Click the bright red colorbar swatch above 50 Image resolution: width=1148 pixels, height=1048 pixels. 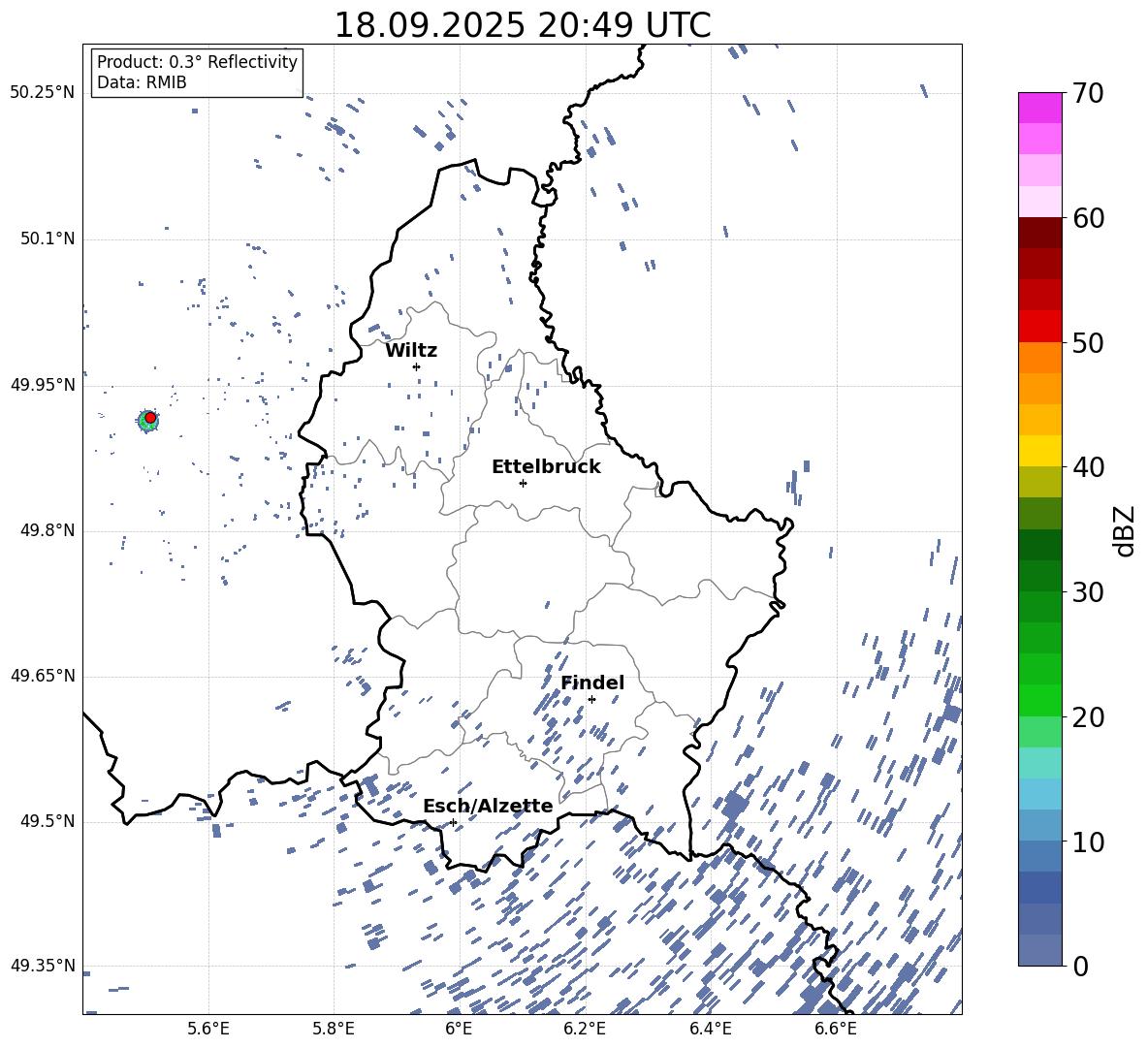coord(1039,327)
